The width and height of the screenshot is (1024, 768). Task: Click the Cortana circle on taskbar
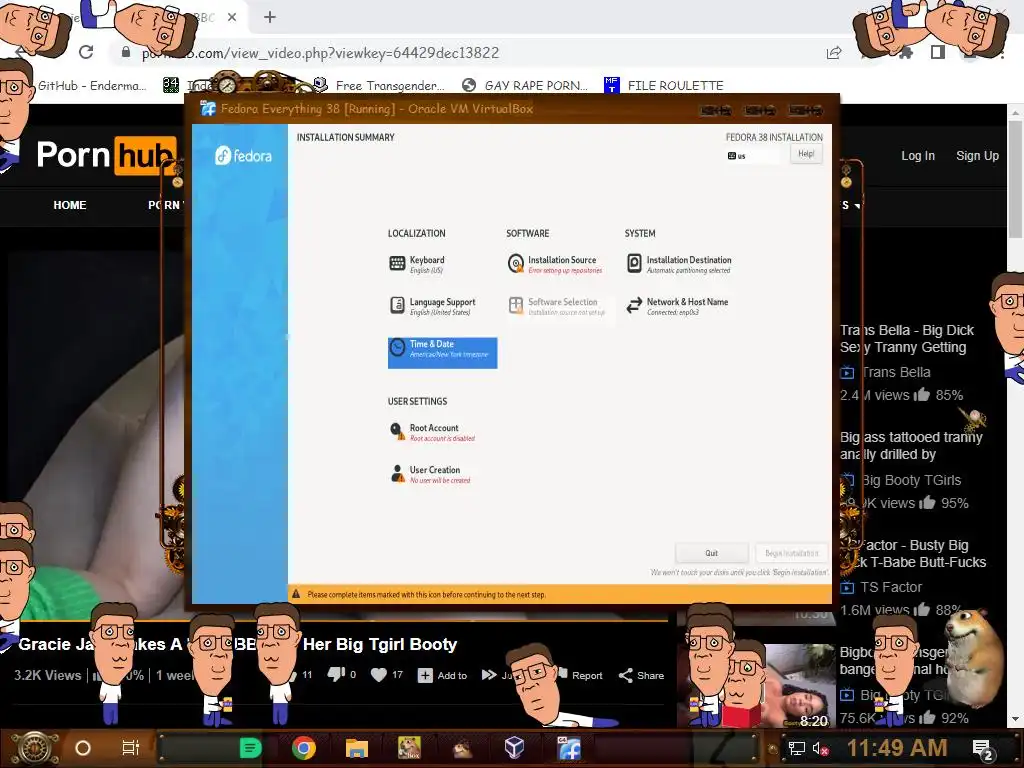(83, 748)
